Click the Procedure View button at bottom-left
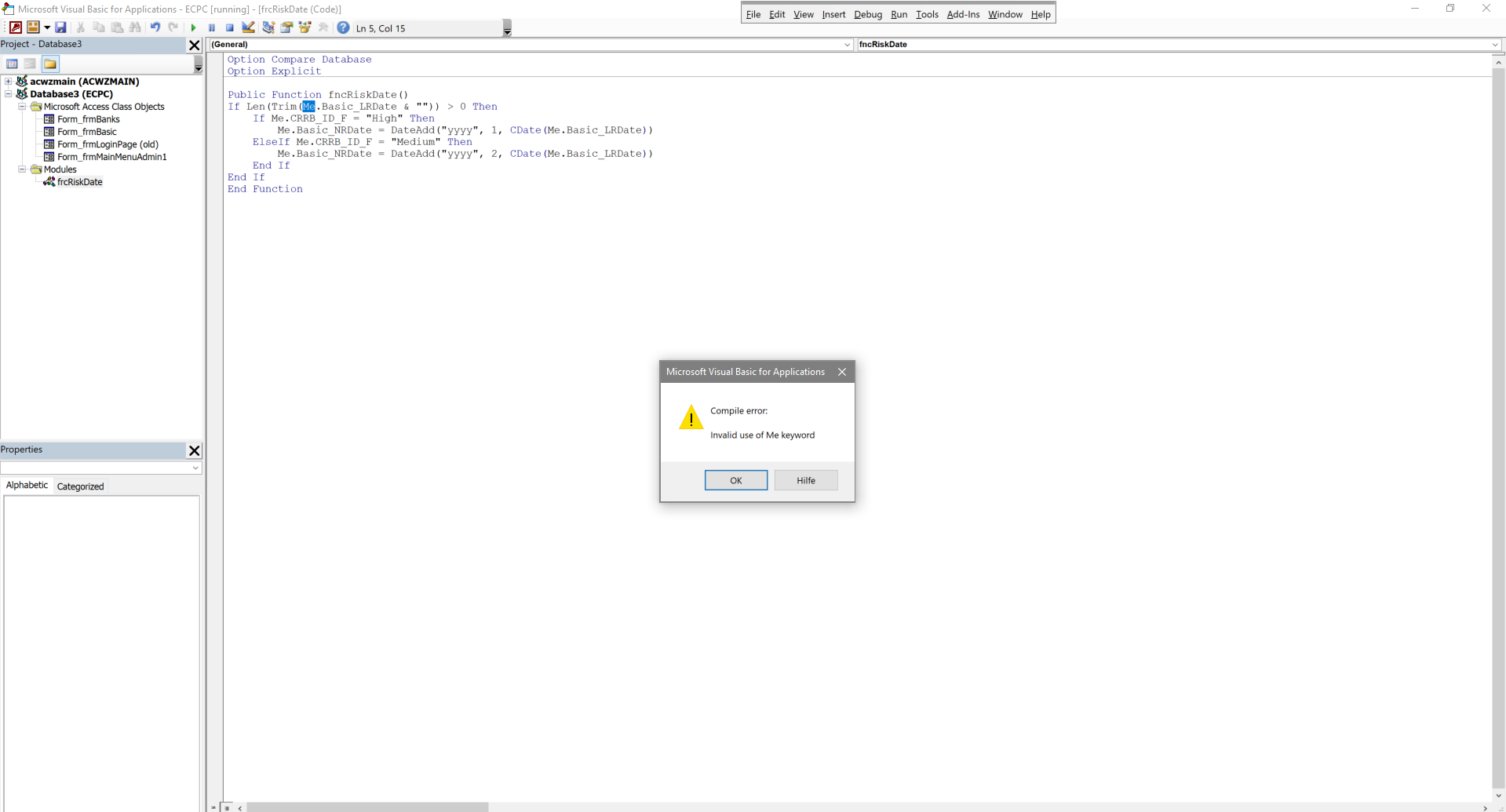This screenshot has width=1506, height=812. coord(213,807)
